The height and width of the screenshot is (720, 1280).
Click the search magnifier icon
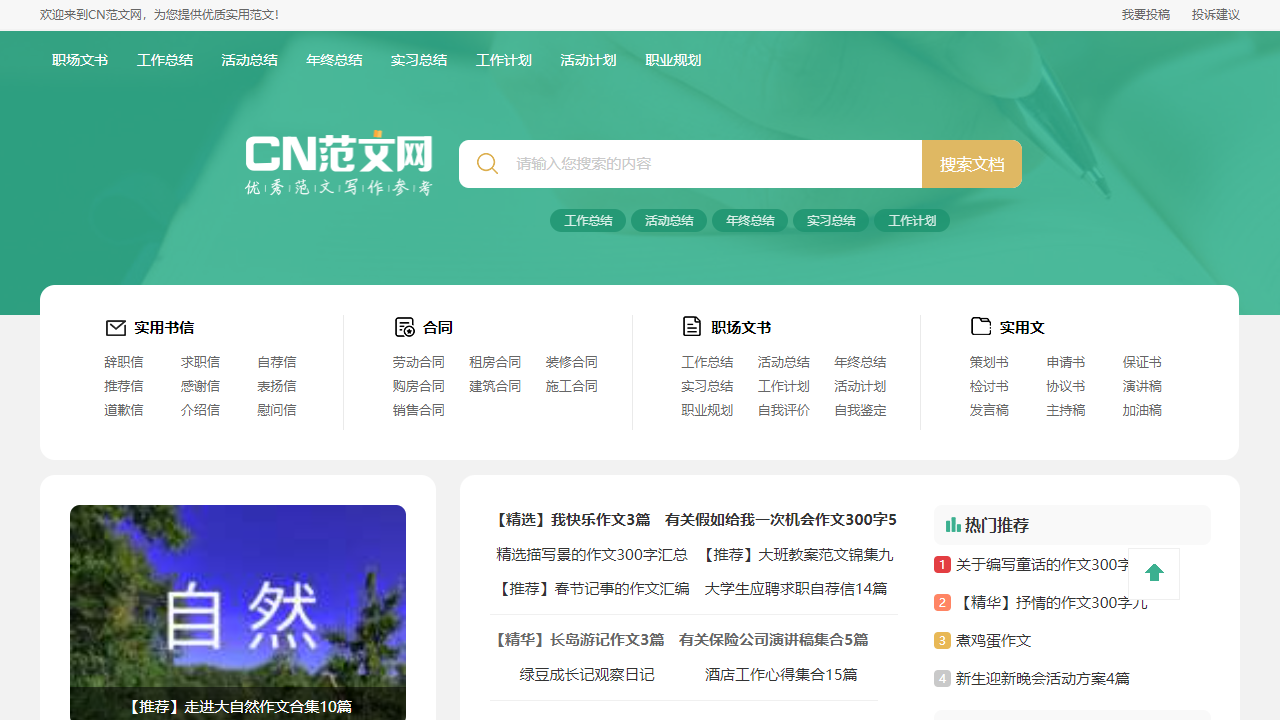click(487, 163)
